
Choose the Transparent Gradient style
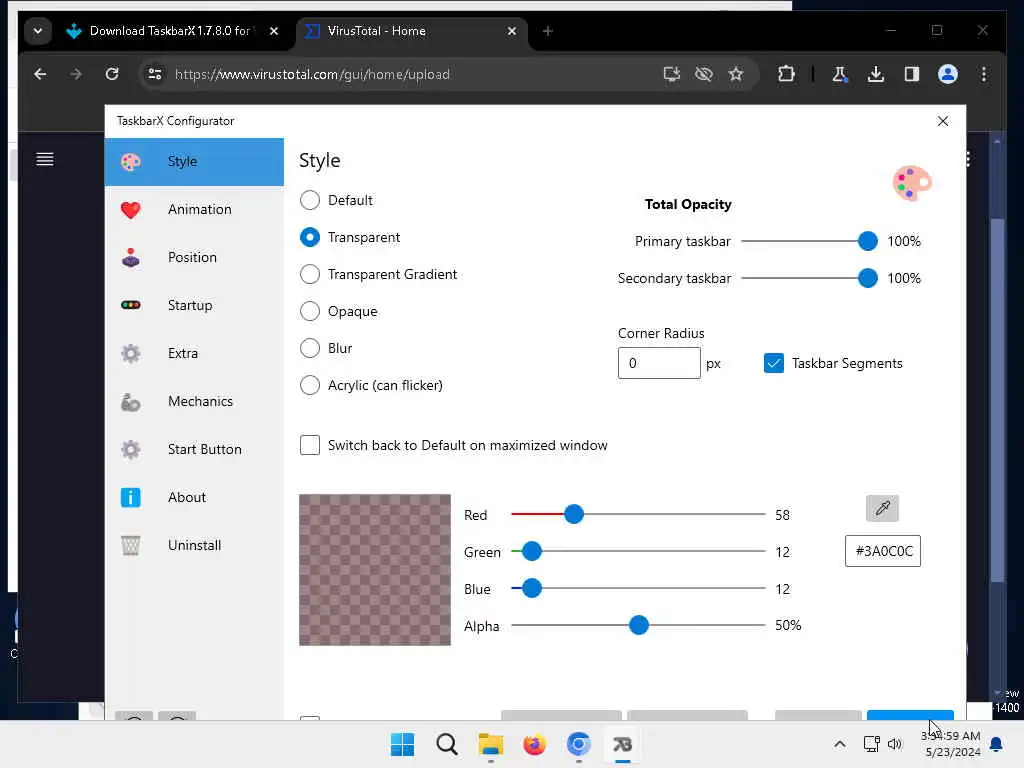[x=310, y=274]
